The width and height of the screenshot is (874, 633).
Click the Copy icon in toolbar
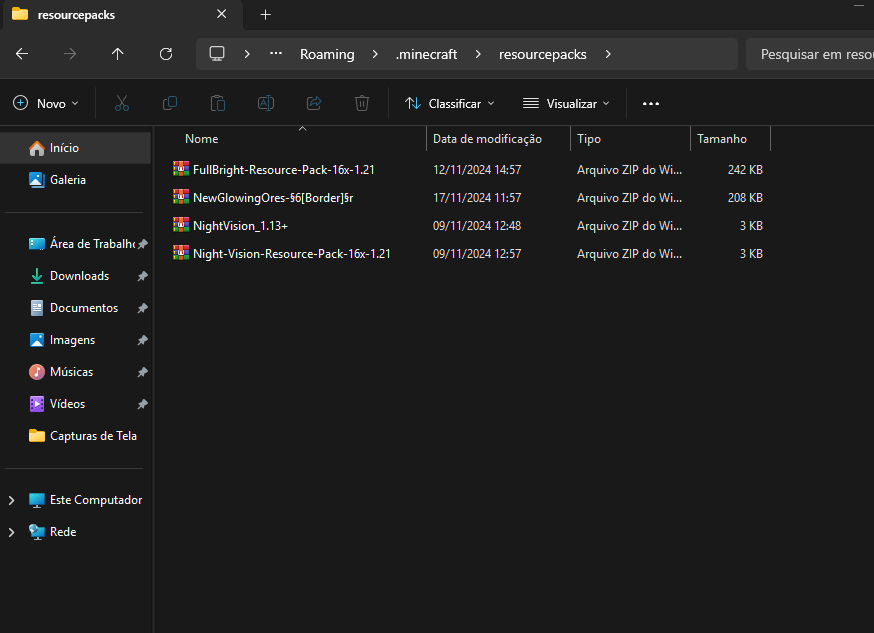(x=169, y=104)
